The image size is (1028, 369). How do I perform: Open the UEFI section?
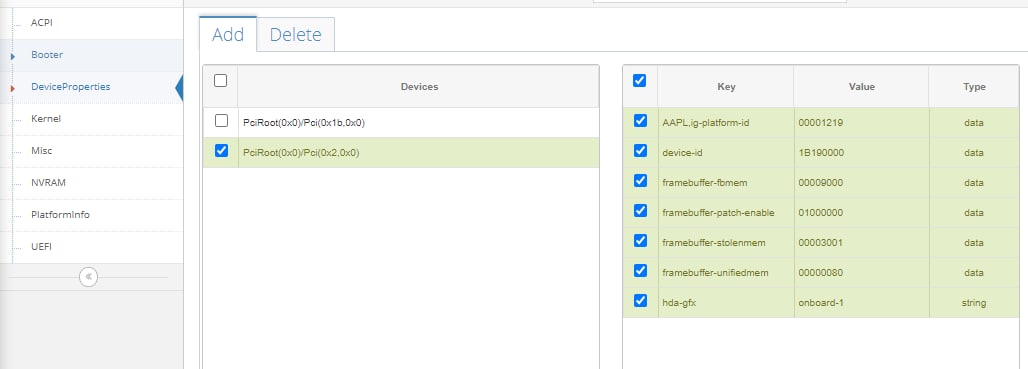[x=41, y=247]
